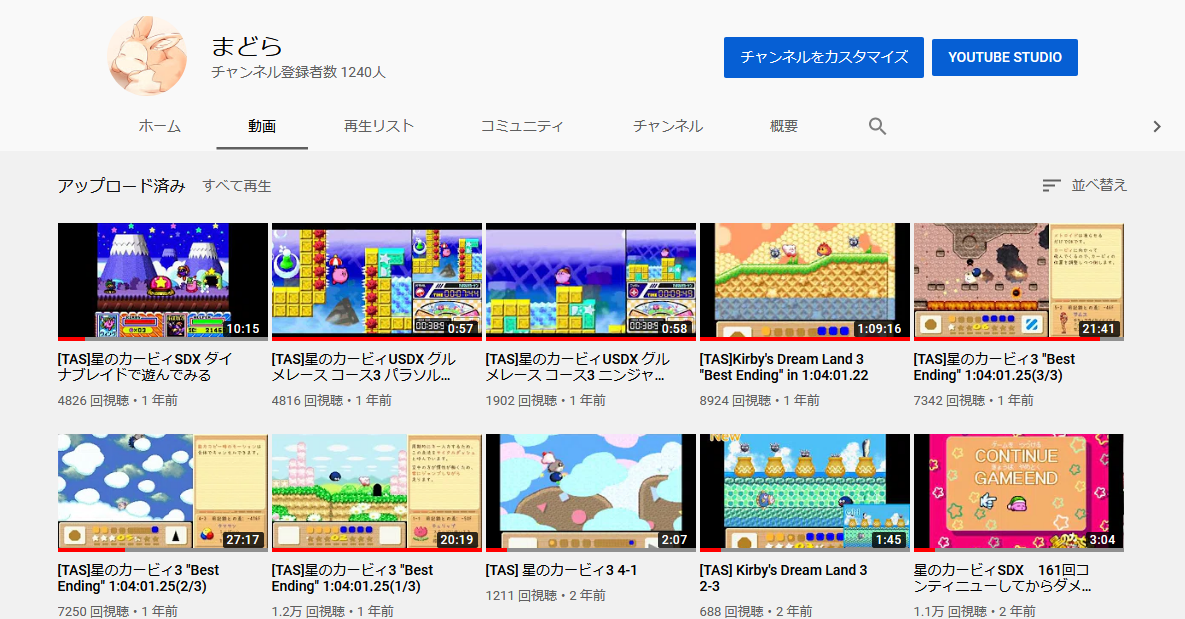This screenshot has height=619, width=1185.
Task: Click title [TAS]星のカービィSDX ダイナブレイドで遊んでみる
Action: (145, 367)
